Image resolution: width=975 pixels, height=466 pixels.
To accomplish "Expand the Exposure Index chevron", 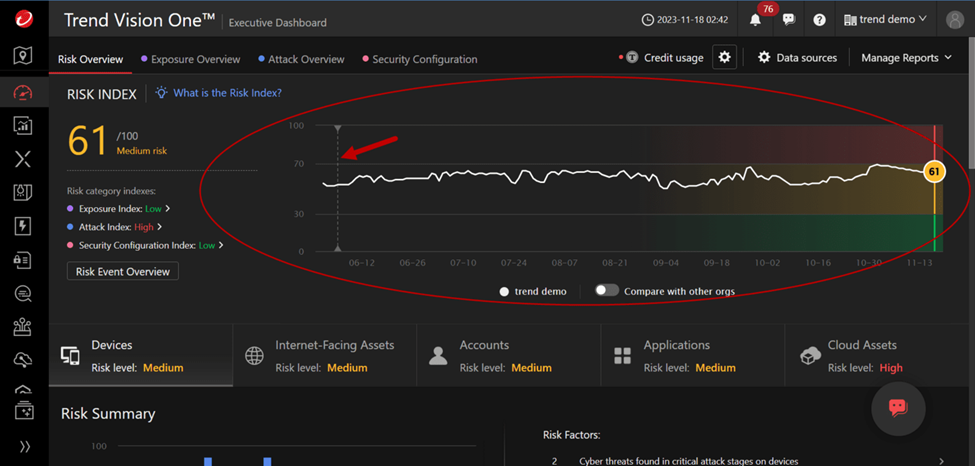I will point(167,209).
